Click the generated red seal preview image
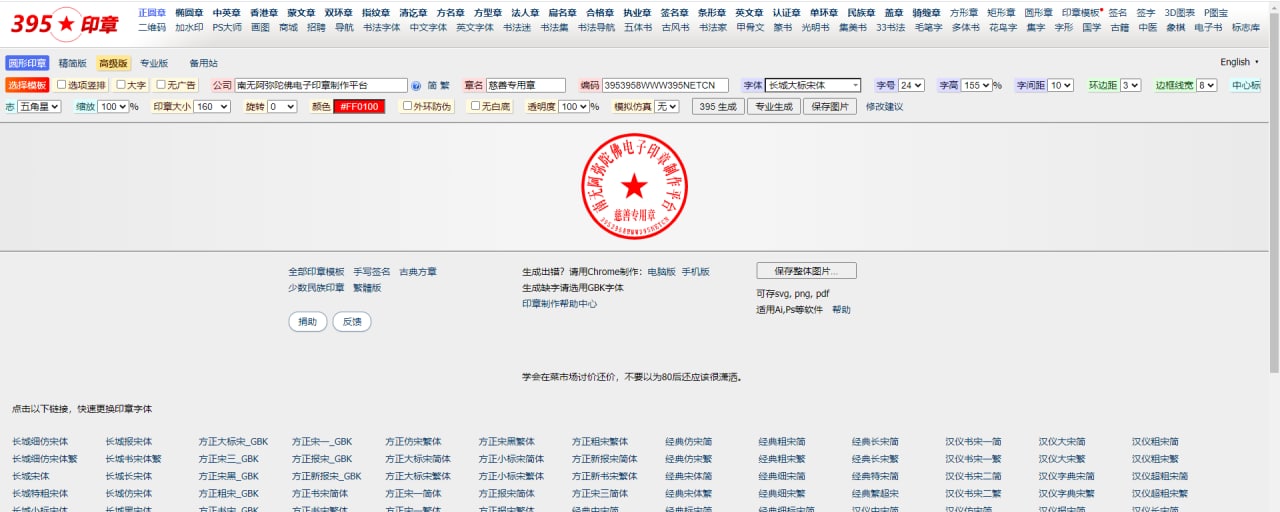Image resolution: width=1280 pixels, height=512 pixels. [633, 186]
